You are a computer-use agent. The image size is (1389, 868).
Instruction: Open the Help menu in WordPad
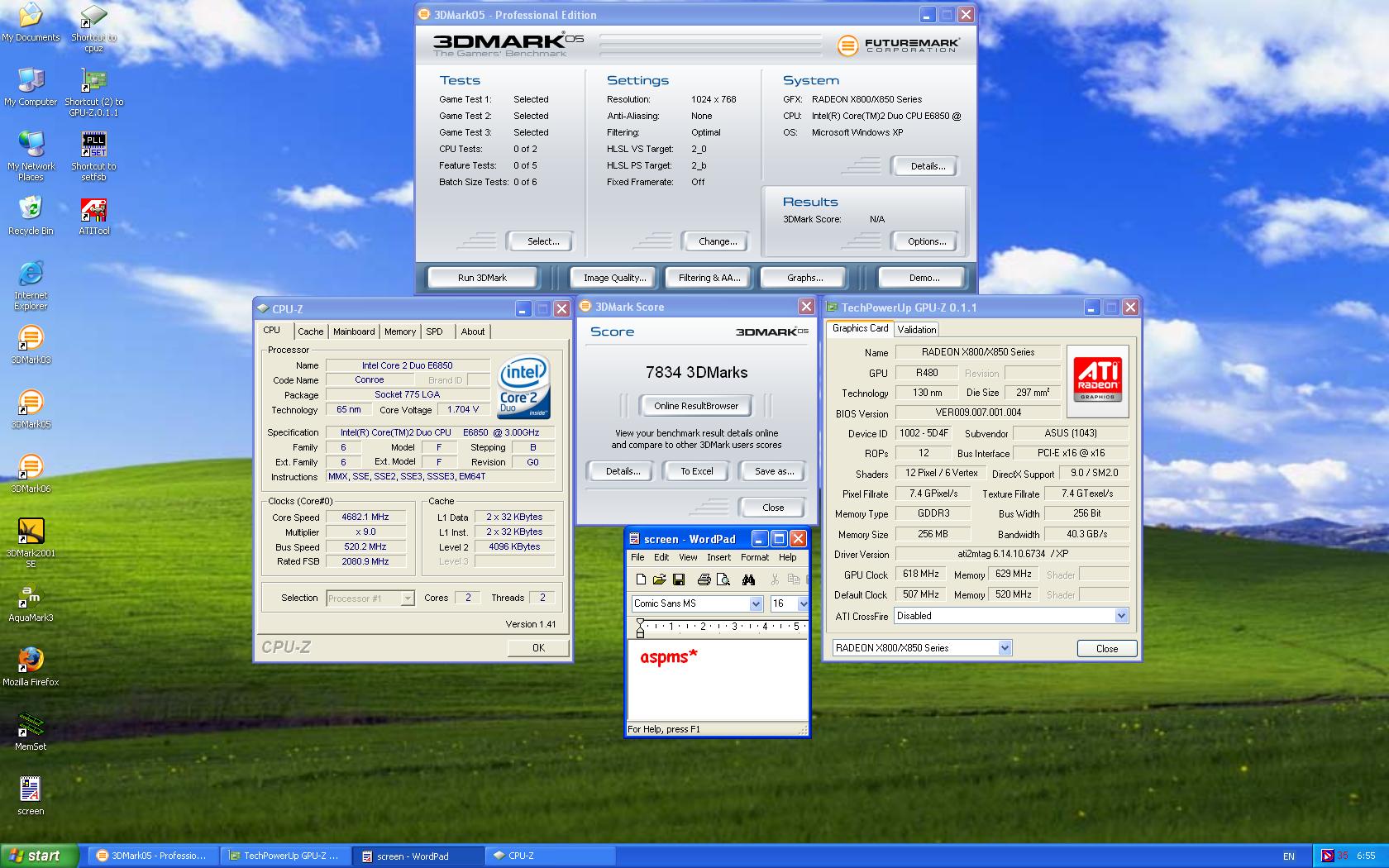click(788, 557)
